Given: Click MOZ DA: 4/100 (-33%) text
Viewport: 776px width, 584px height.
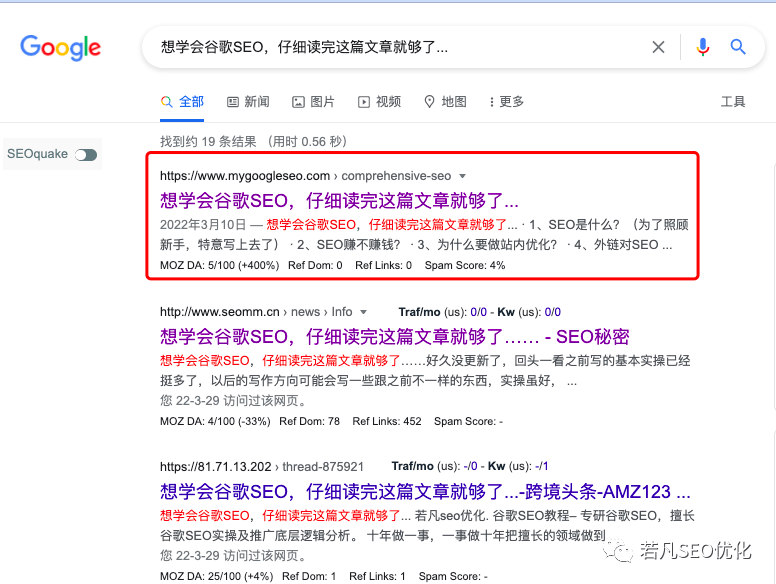Looking at the screenshot, I should (x=215, y=422).
